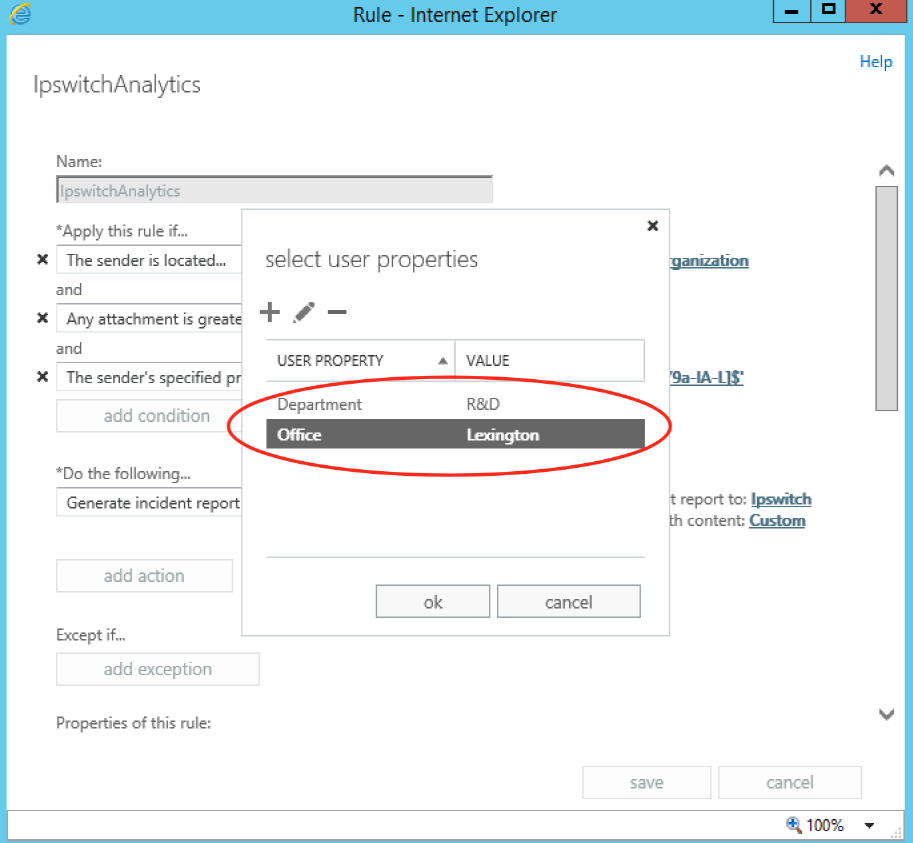The height and width of the screenshot is (843, 913).
Task: Click the Internet Explorer logo icon
Action: [x=20, y=14]
